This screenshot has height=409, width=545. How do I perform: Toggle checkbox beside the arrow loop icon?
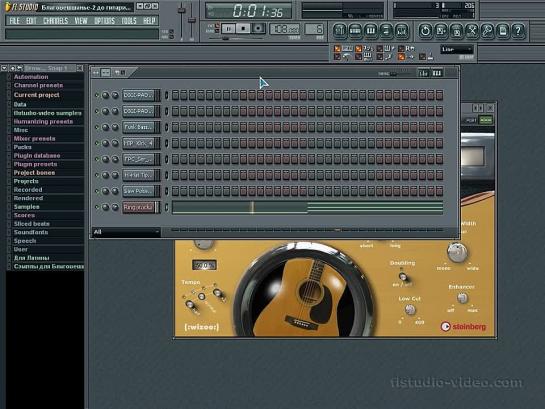pos(401,57)
